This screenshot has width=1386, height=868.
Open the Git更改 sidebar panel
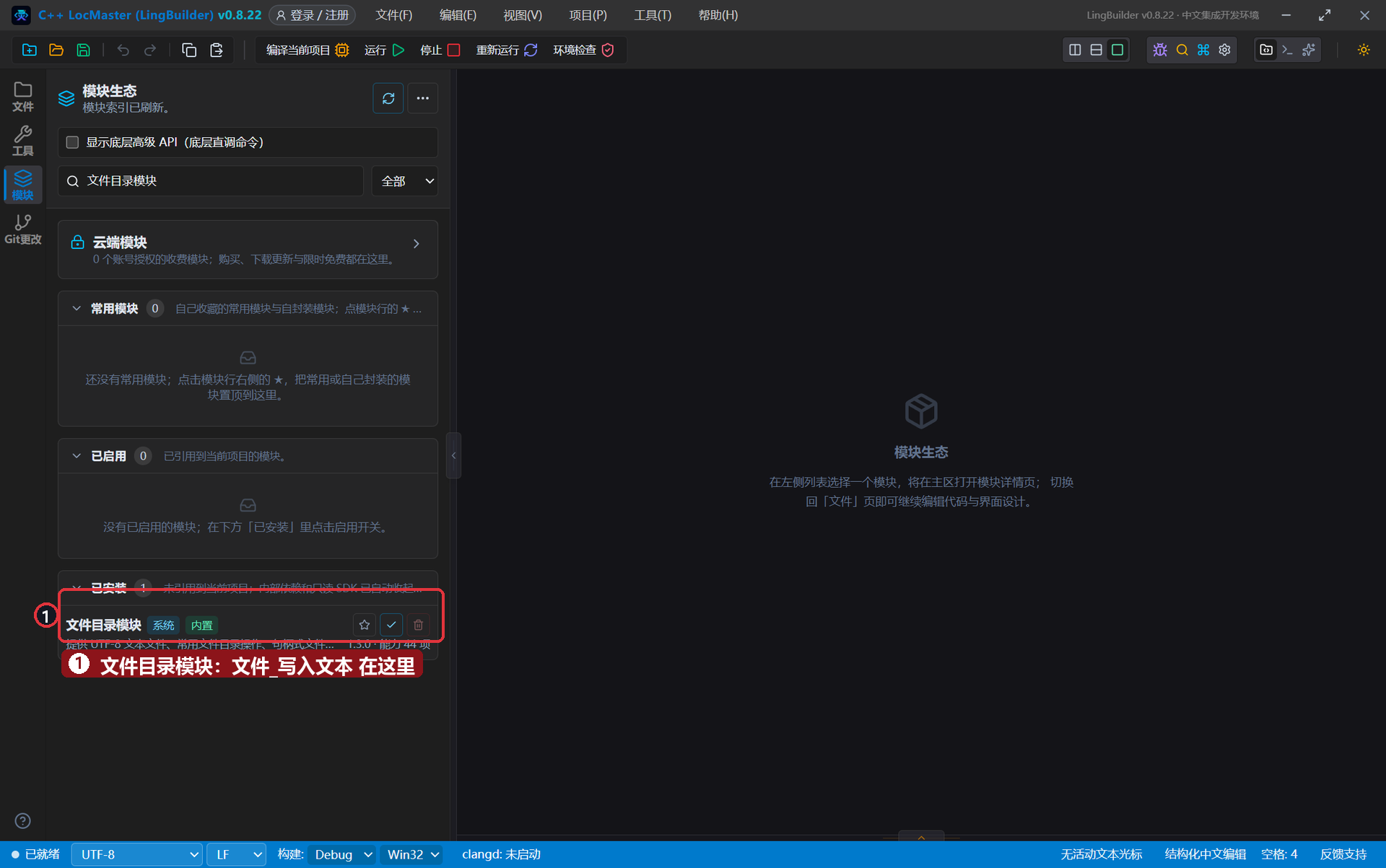tap(23, 229)
